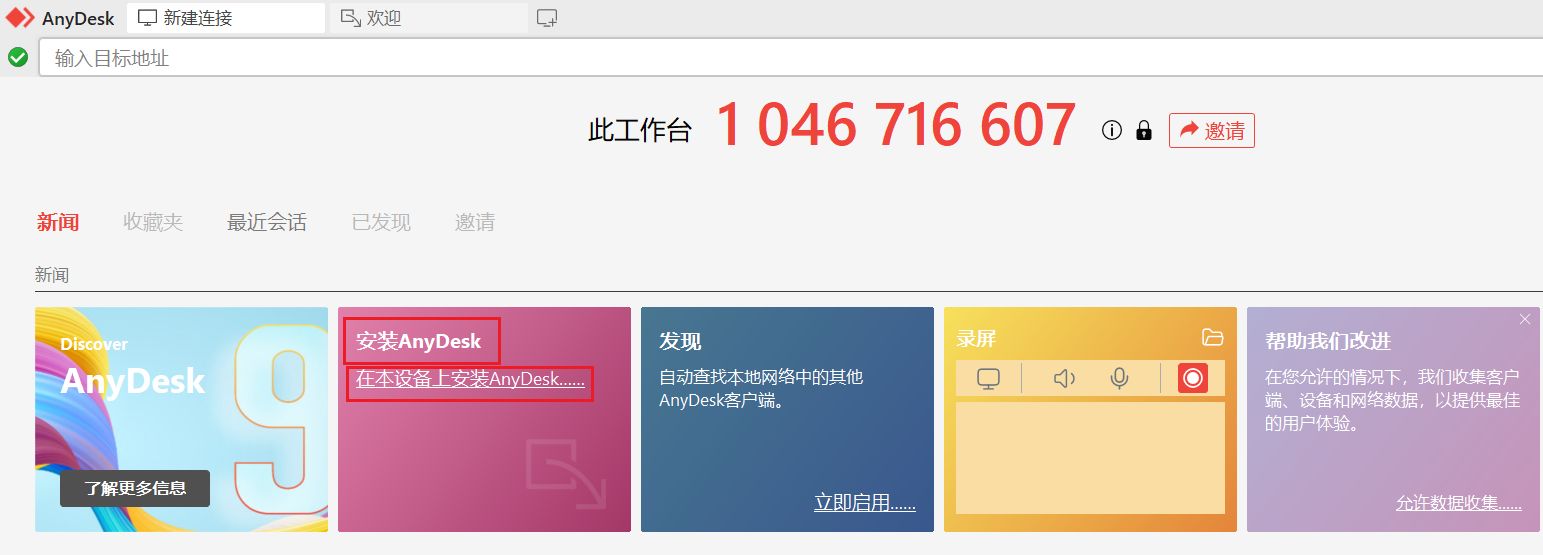Click the AnyDesk logo icon
This screenshot has height=555, width=1543.
pos(20,18)
